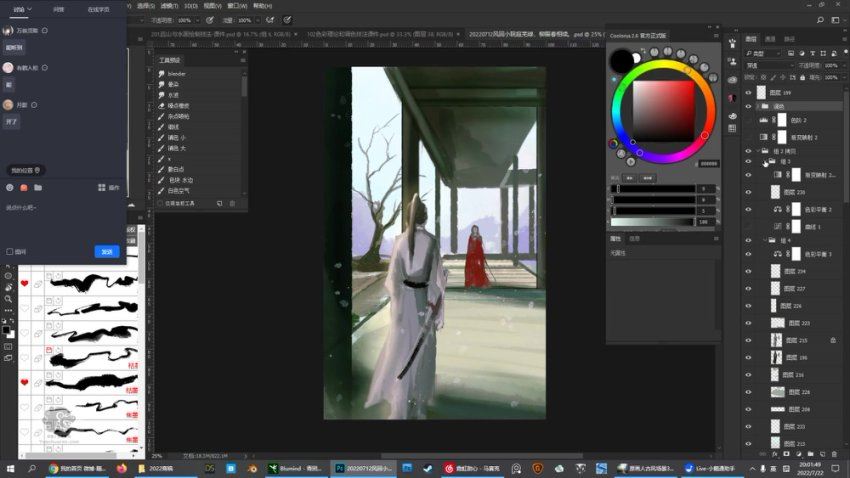Toggle the pressure for size icon

coord(287,20)
